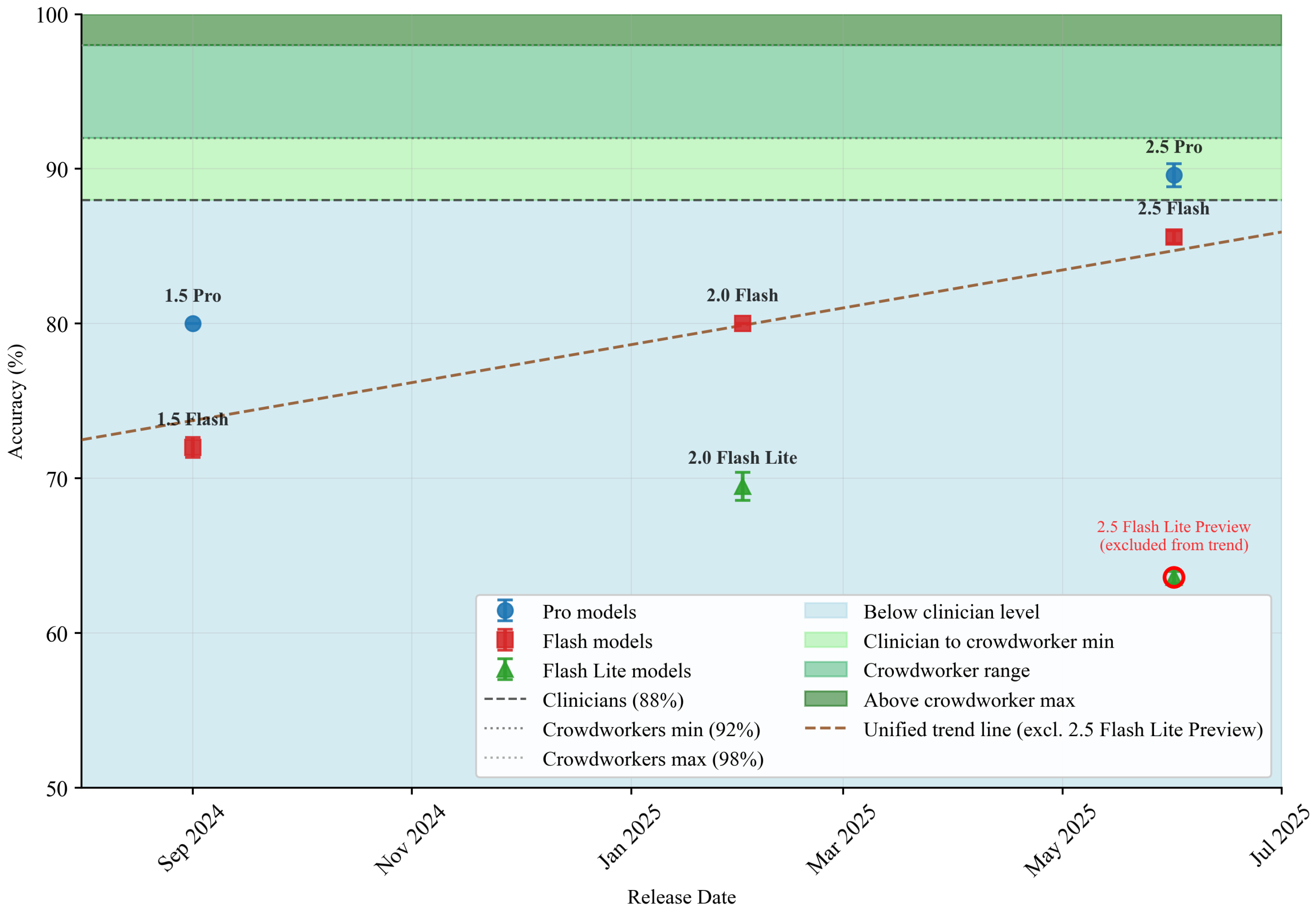Click the Mar 2025 x-axis tick label
The height and width of the screenshot is (912, 1316).
pos(840,838)
